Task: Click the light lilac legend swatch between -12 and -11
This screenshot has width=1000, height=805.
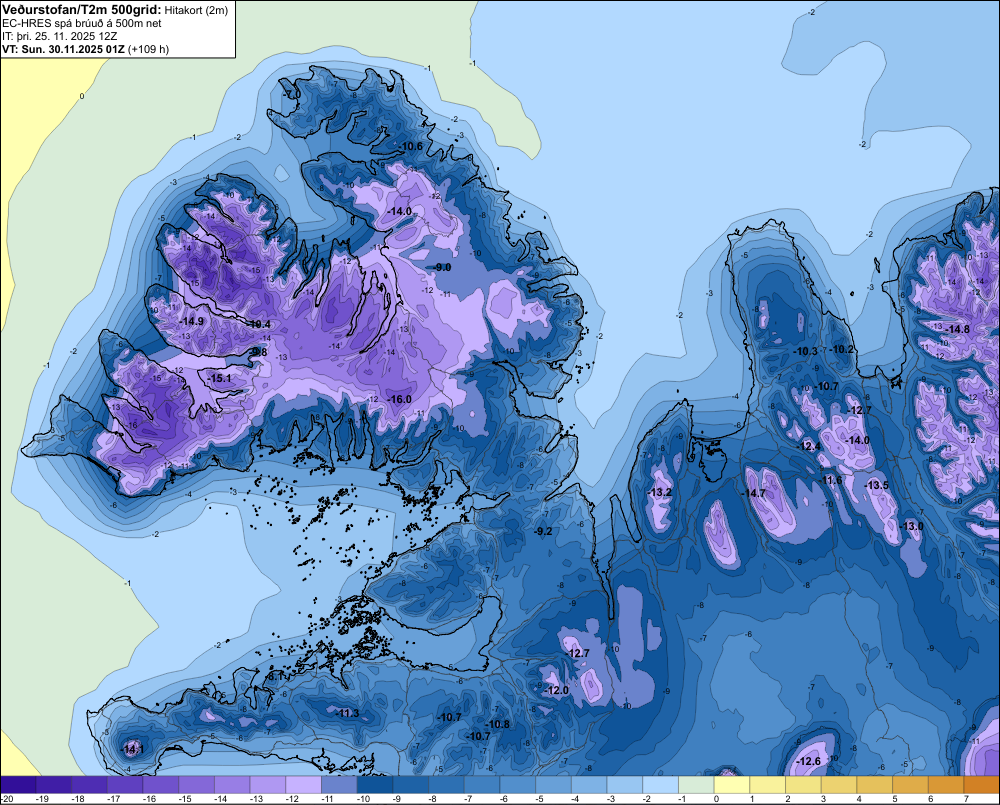Action: pos(304,785)
